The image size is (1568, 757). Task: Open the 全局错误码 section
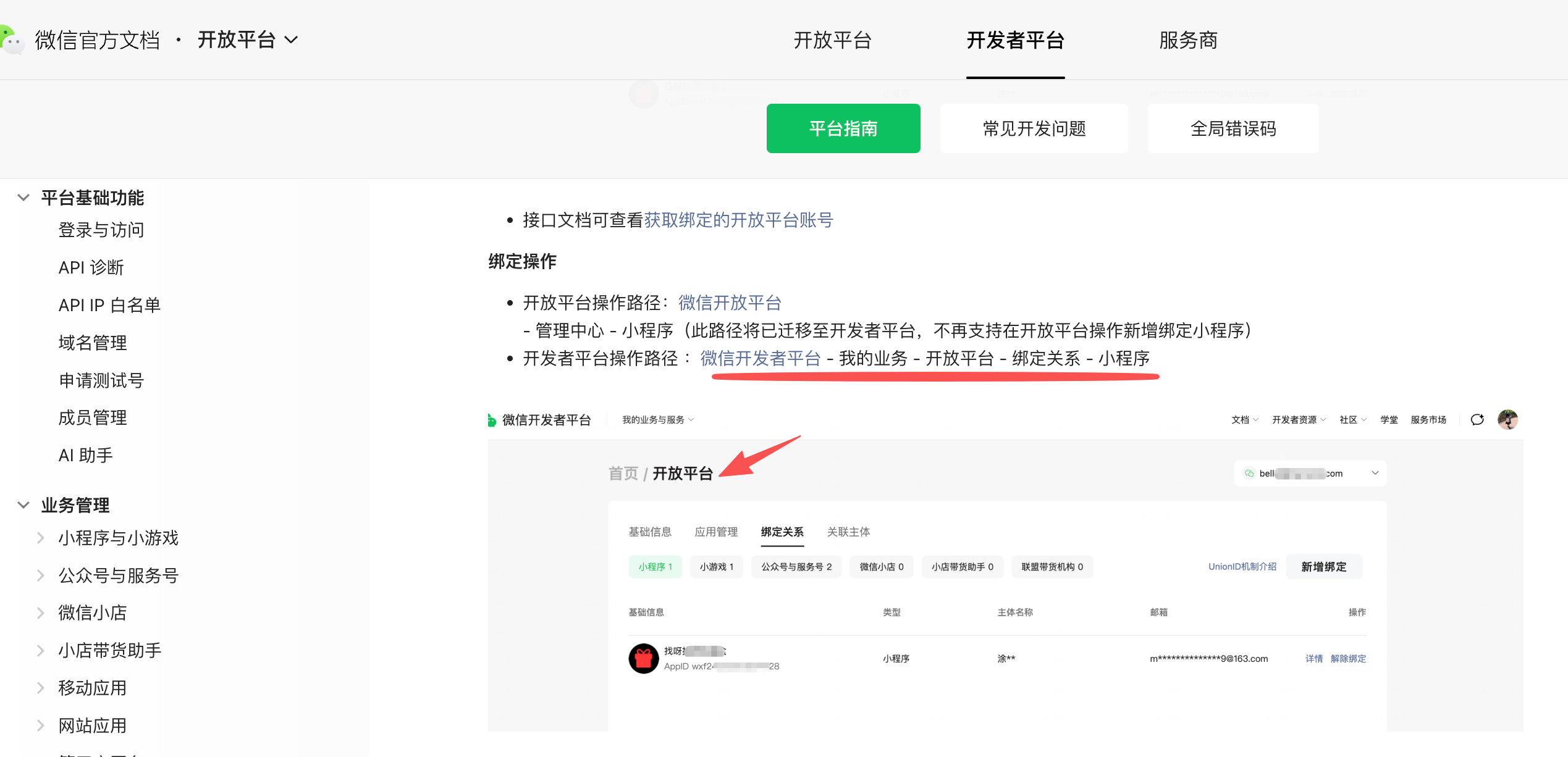coord(1233,128)
